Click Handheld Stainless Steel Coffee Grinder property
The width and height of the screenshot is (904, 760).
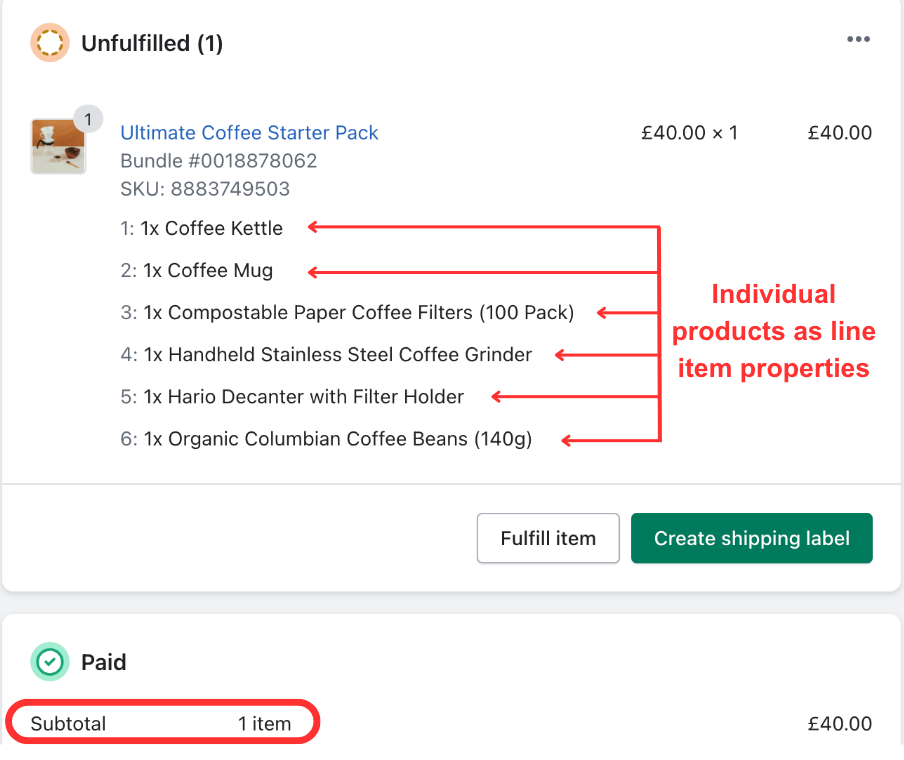click(326, 355)
